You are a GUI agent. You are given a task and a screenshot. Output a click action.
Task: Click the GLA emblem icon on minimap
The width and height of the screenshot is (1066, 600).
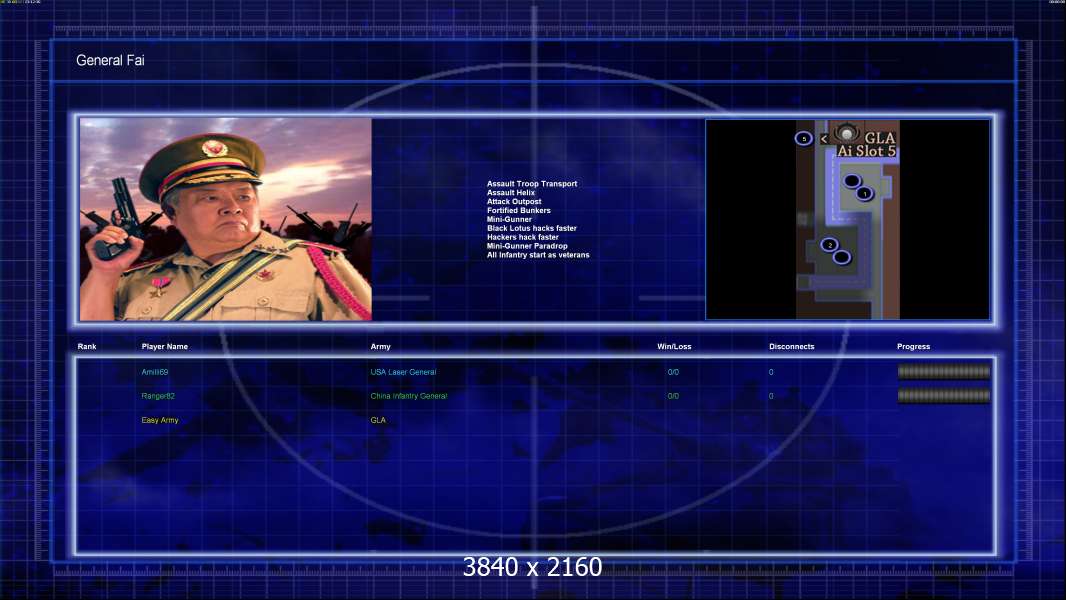coord(846,133)
